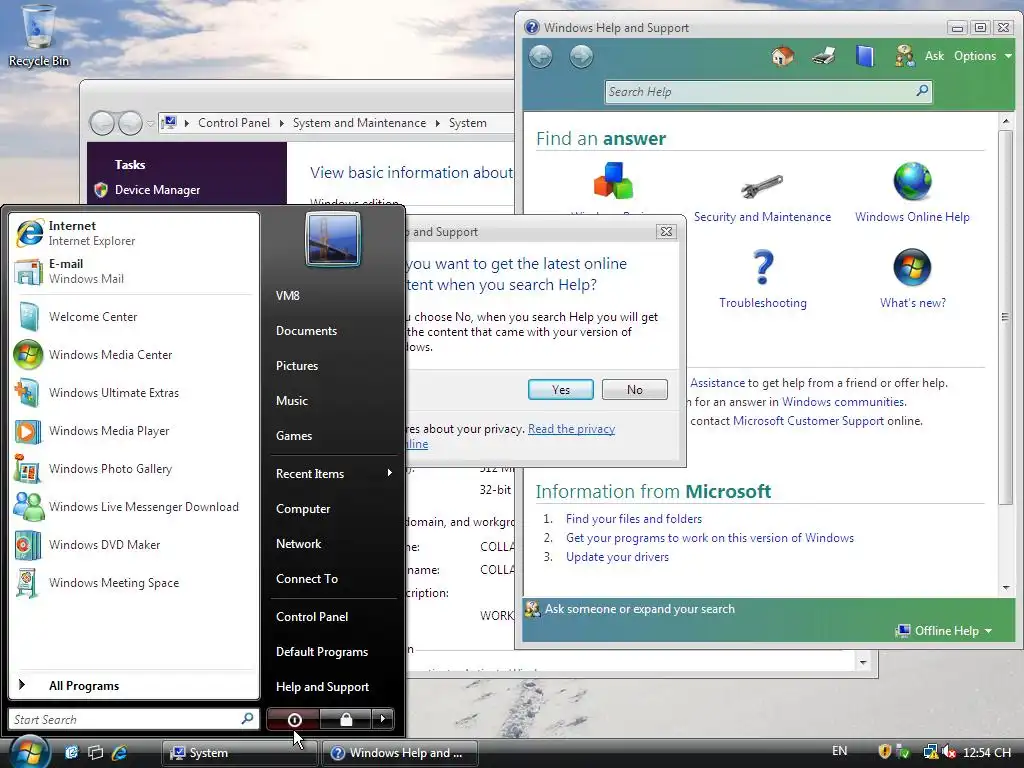The width and height of the screenshot is (1024, 768).
Task: Click the search magnifier in Search Help box
Action: tap(922, 91)
